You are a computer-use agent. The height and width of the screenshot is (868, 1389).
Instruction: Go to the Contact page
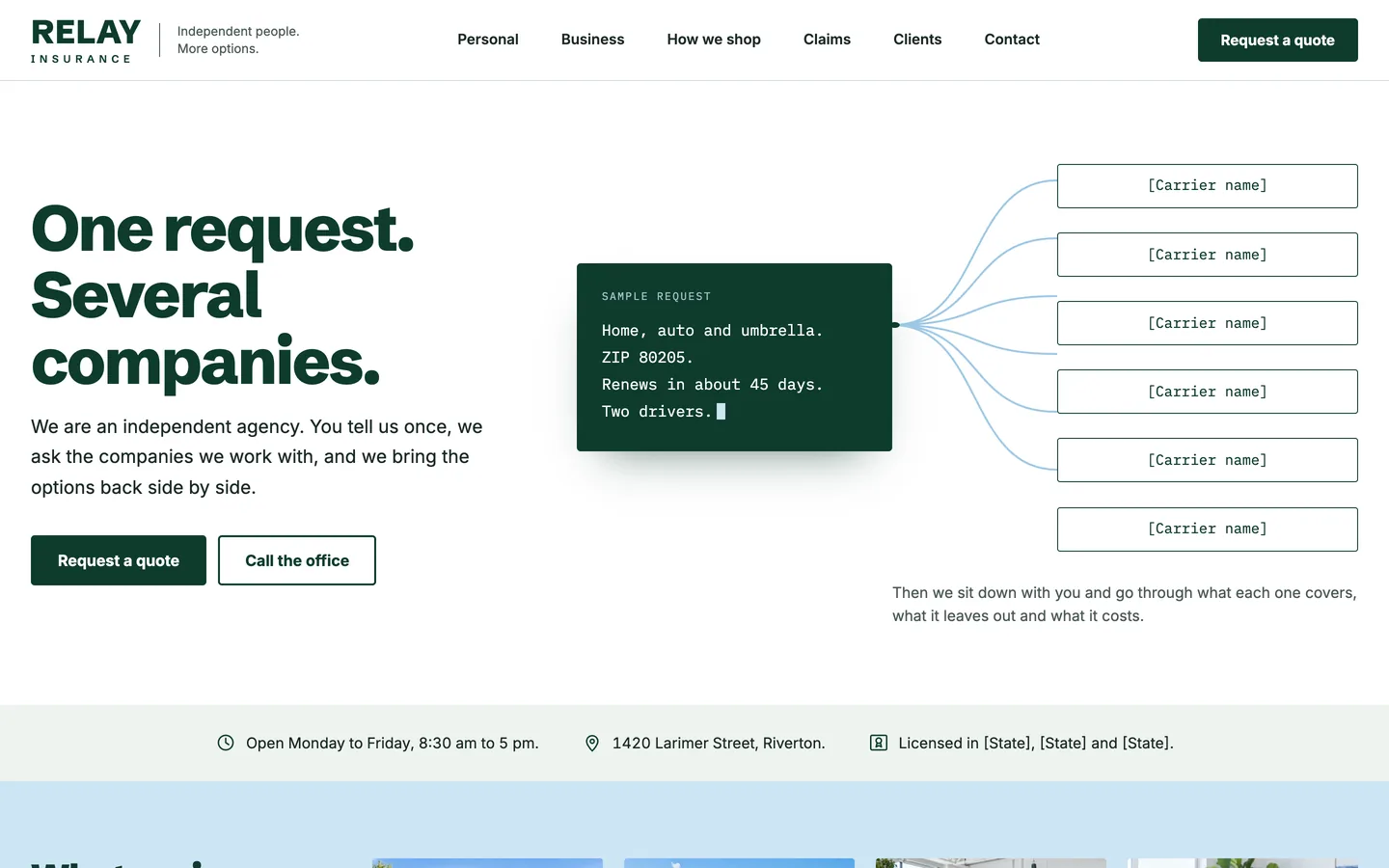[x=1012, y=40]
